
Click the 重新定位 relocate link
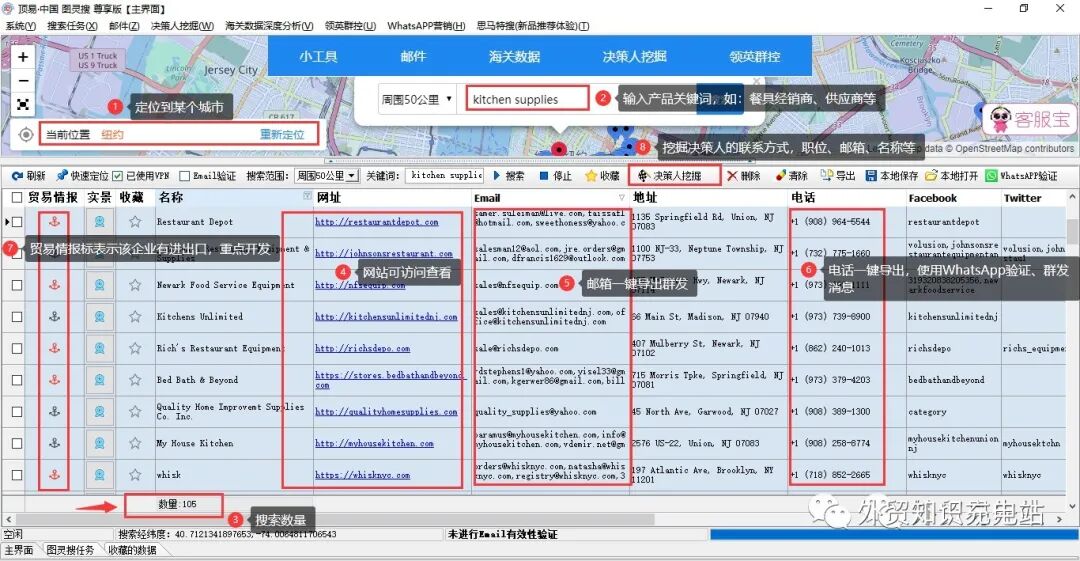coord(282,134)
